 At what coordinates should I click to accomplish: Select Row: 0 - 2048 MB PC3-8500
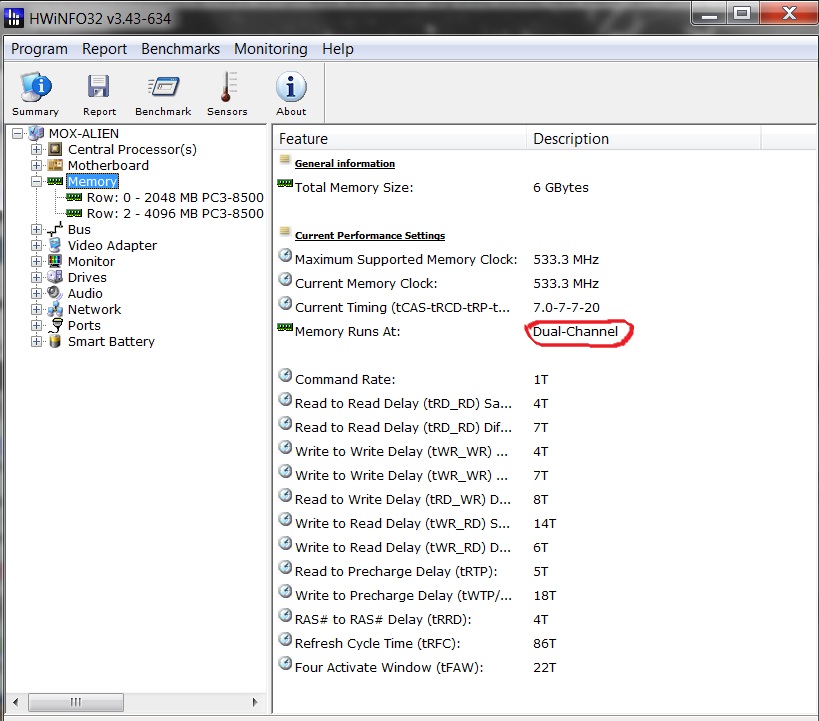[x=175, y=197]
